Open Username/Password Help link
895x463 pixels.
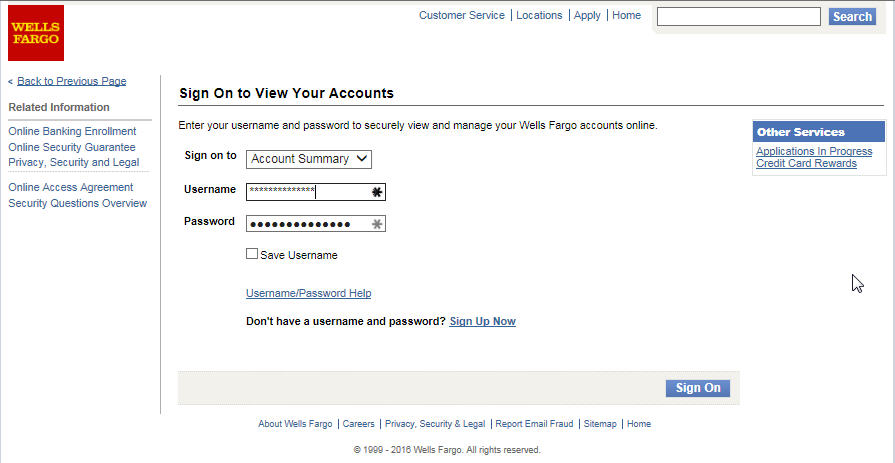308,293
